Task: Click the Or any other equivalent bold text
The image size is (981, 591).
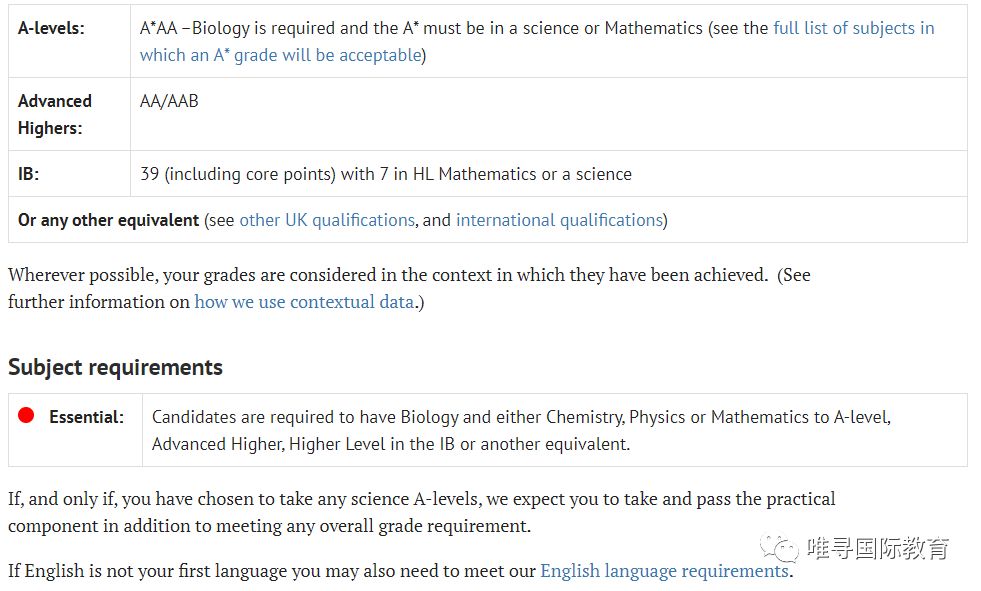Action: click(108, 220)
